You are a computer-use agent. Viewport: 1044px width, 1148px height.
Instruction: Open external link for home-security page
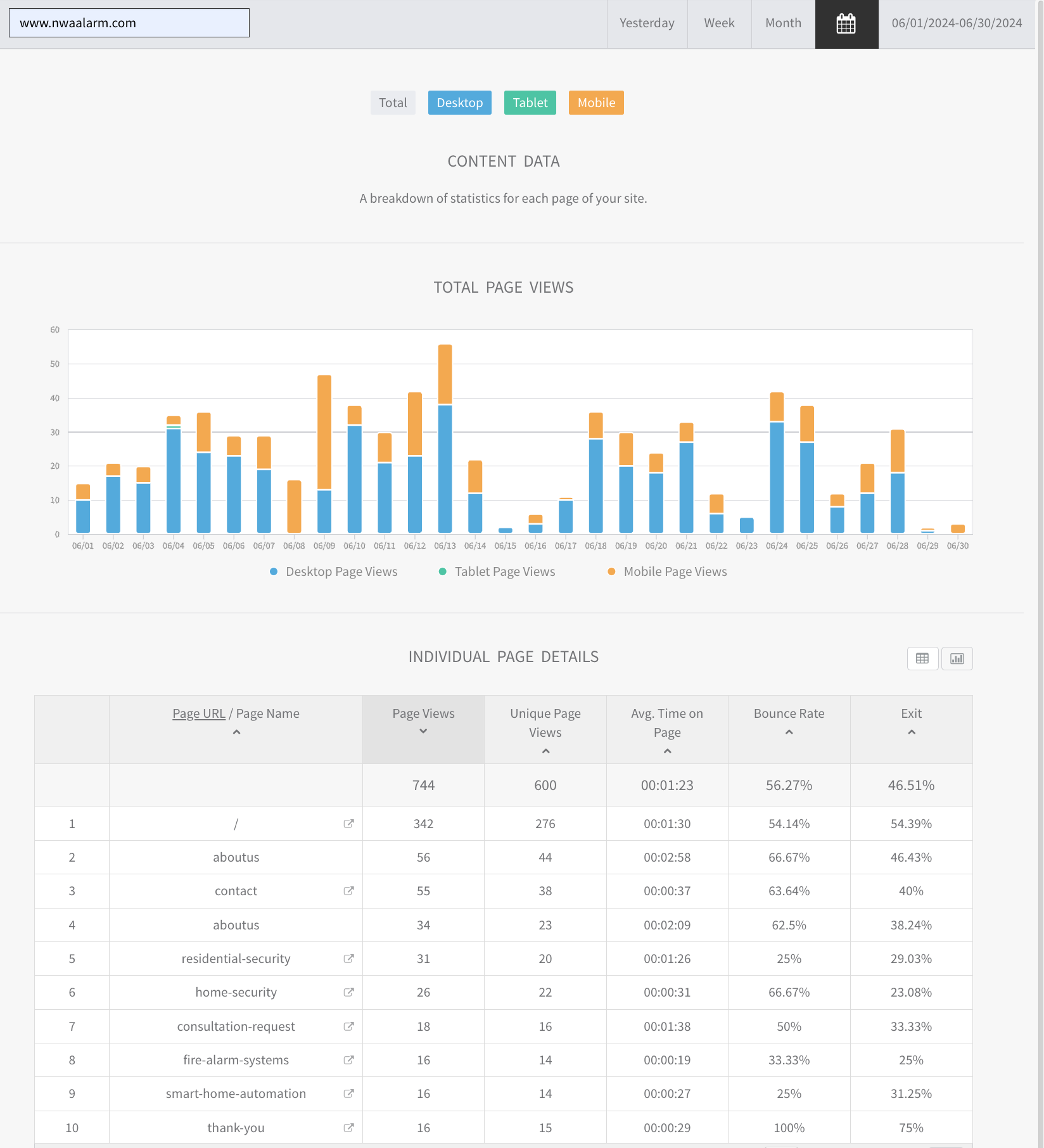pyautogui.click(x=348, y=992)
